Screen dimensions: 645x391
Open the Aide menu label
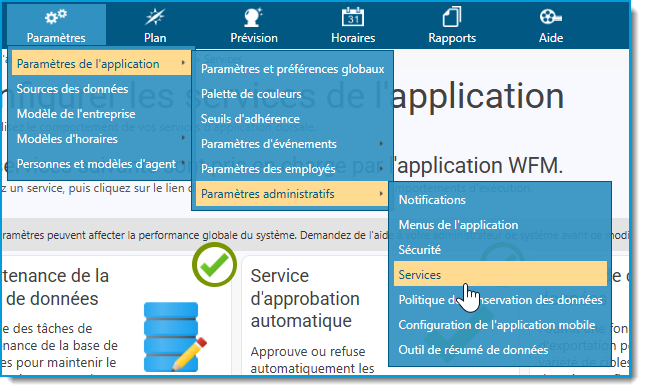pos(551,38)
